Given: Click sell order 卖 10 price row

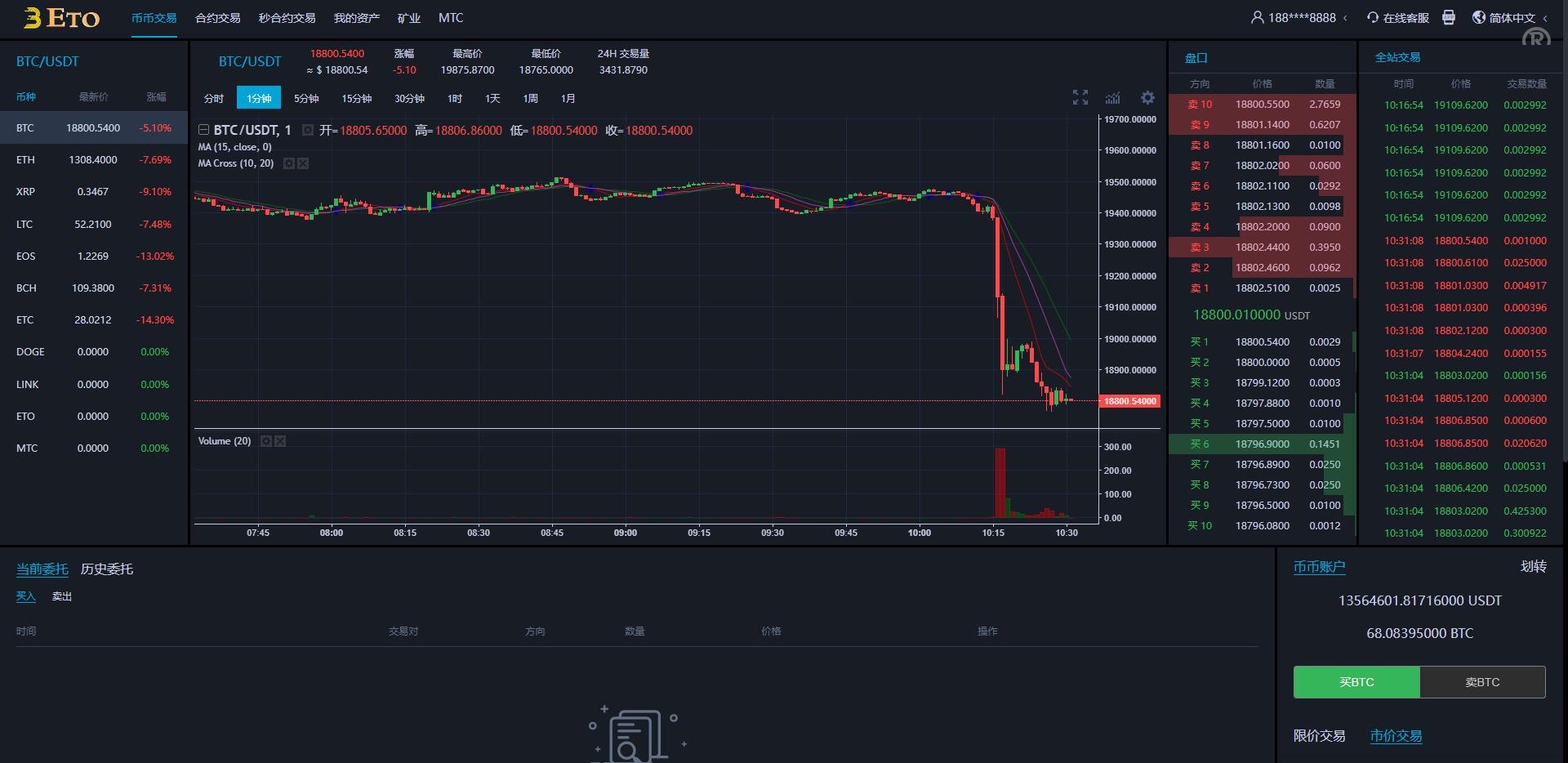Looking at the screenshot, I should 1262,105.
